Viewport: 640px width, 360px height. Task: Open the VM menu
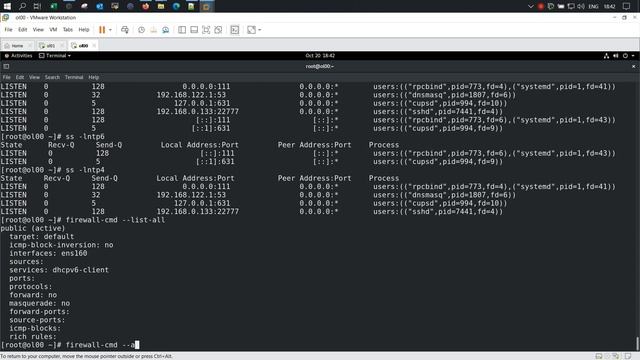[x=53, y=30]
